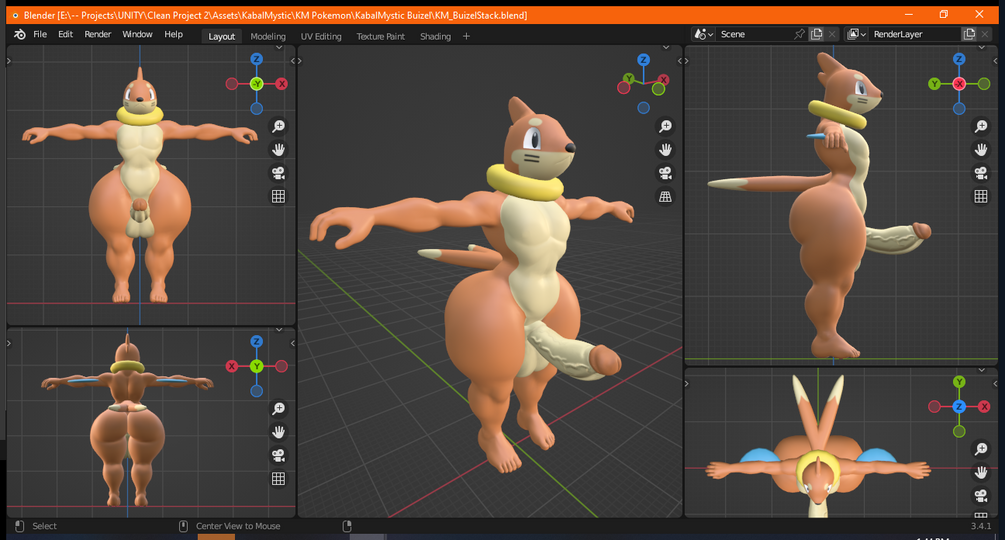Viewport: 1005px width, 540px height.
Task: Click pan hand icon in the front view viewport
Action: click(x=278, y=150)
